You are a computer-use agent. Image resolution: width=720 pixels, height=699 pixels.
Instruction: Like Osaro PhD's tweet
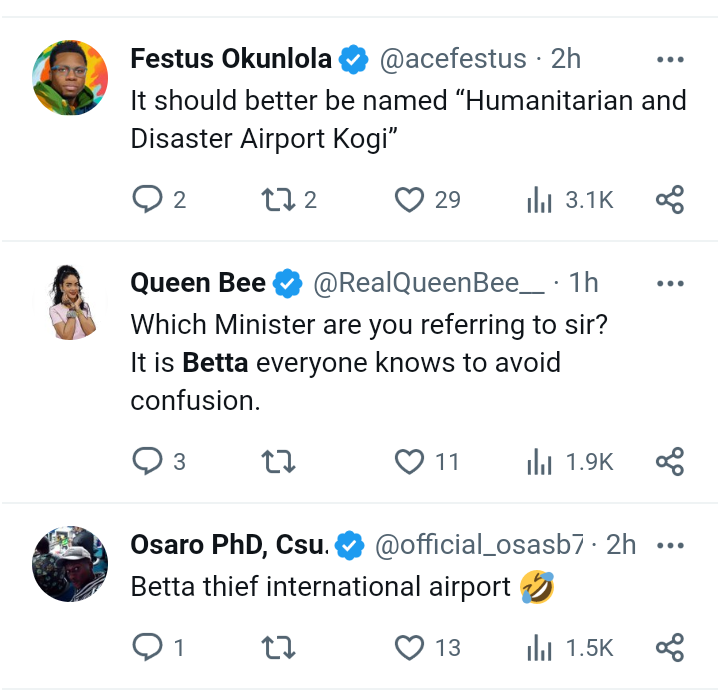point(409,648)
